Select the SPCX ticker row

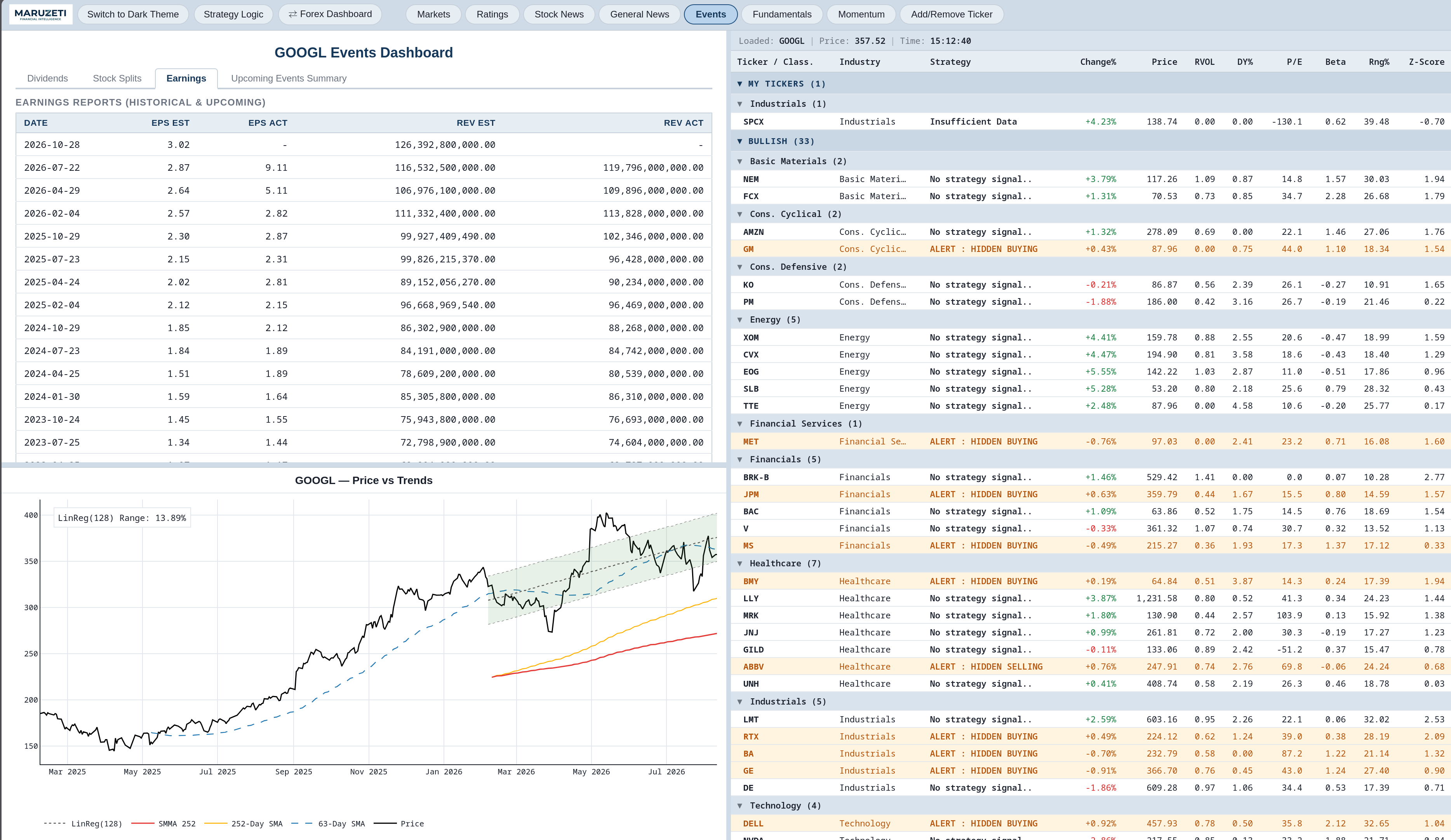(1091, 122)
